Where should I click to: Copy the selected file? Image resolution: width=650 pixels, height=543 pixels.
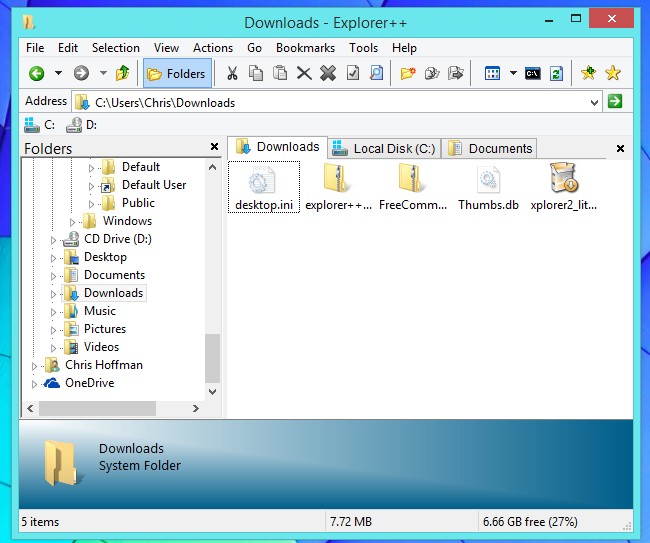256,73
